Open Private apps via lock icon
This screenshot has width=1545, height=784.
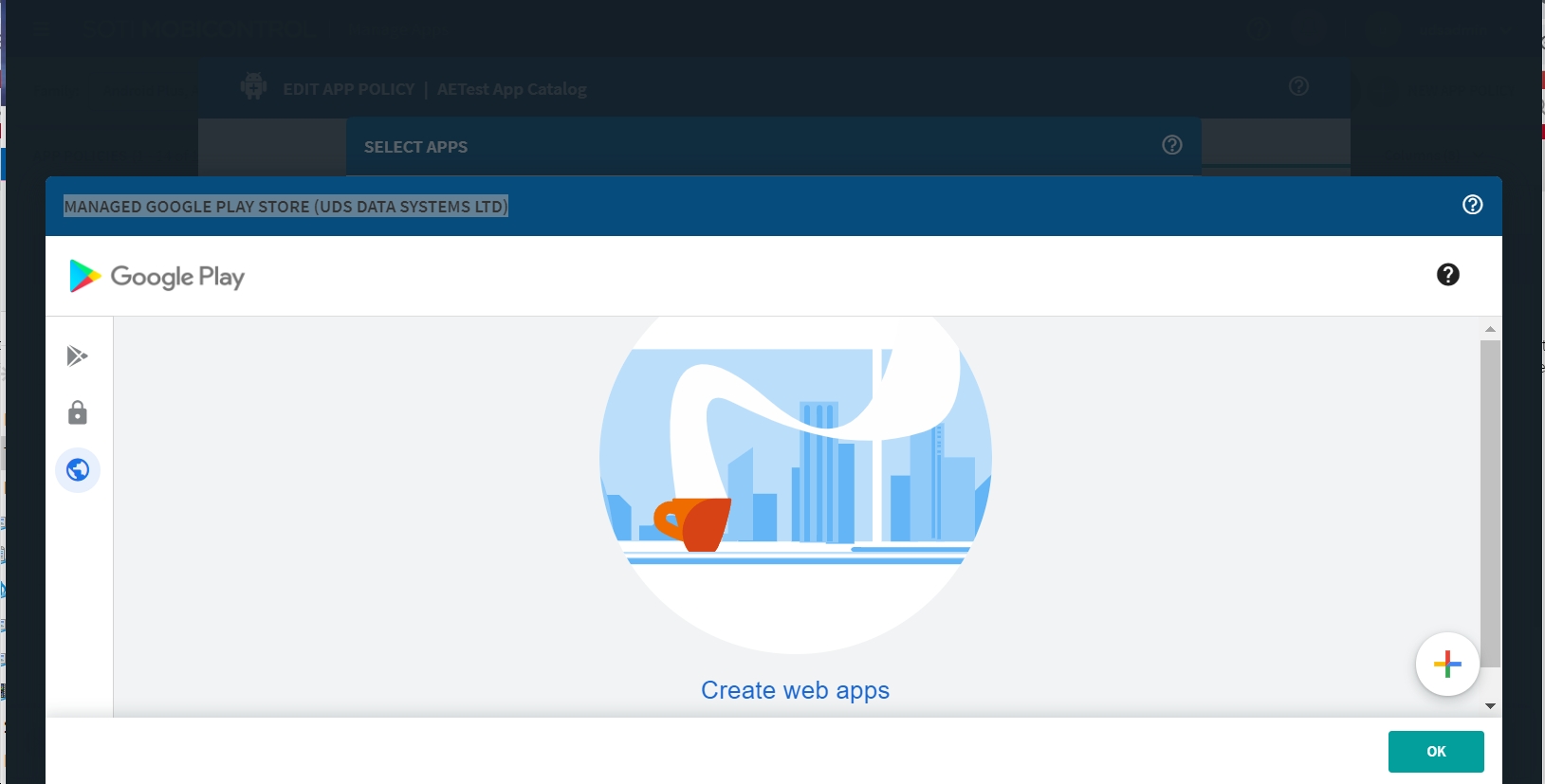click(x=78, y=413)
